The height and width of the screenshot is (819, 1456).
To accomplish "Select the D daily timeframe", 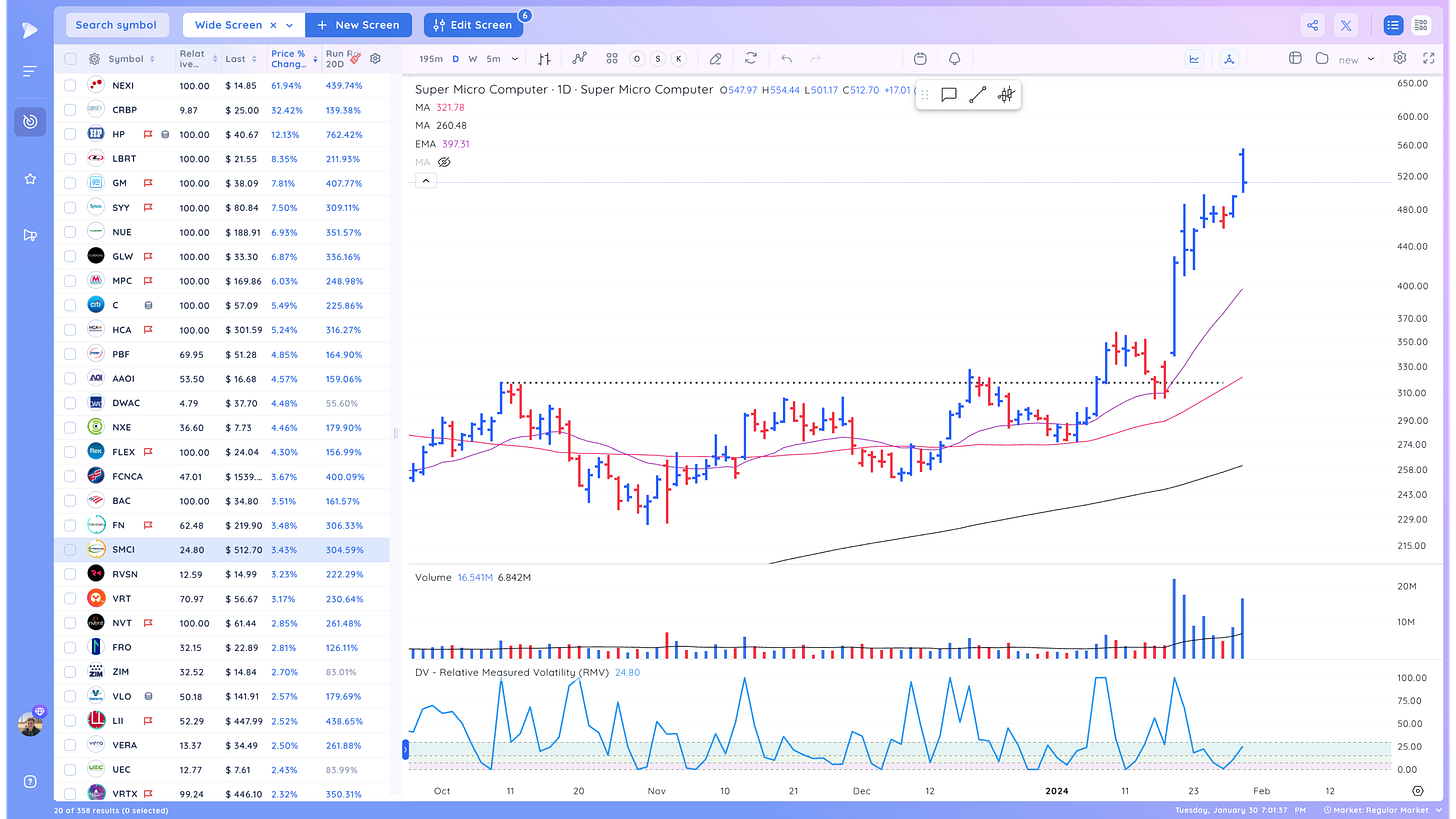I will 456,59.
